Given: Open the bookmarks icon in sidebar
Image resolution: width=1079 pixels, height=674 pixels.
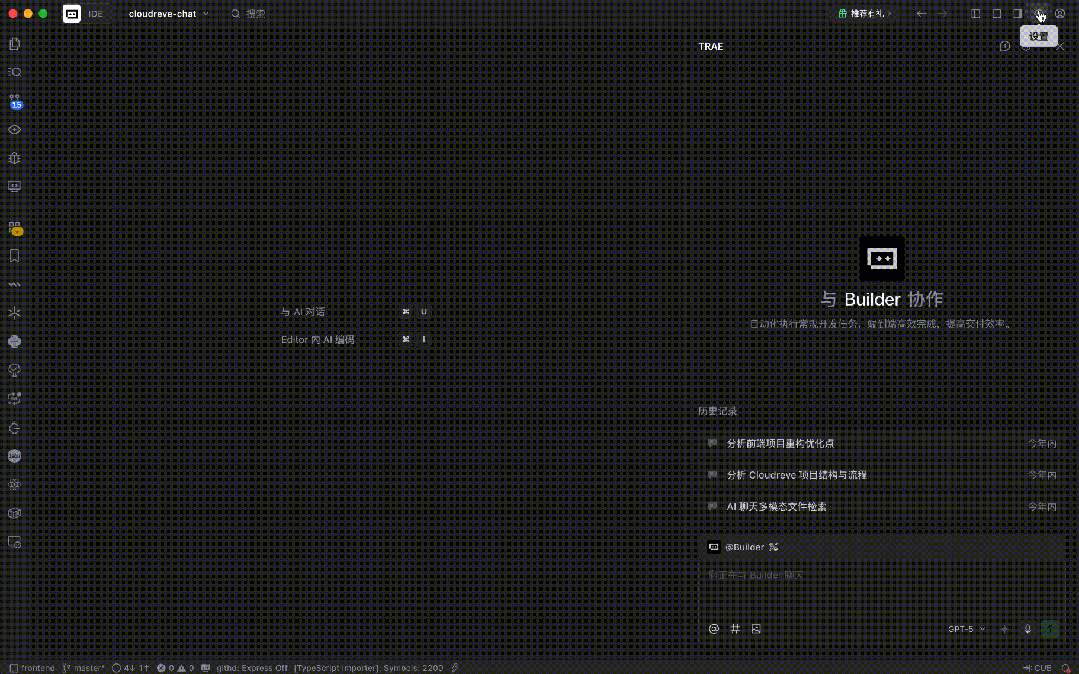Looking at the screenshot, I should (15, 256).
